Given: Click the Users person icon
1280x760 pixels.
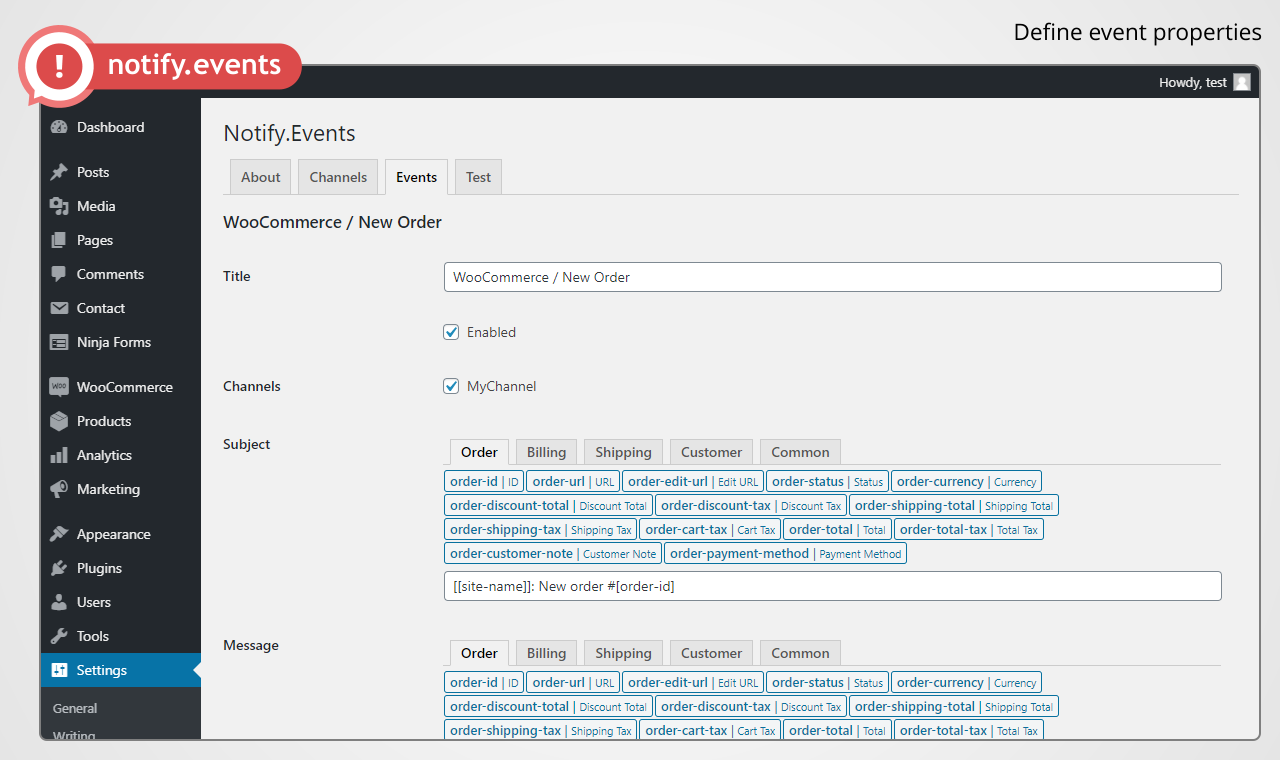Looking at the screenshot, I should click(59, 602).
